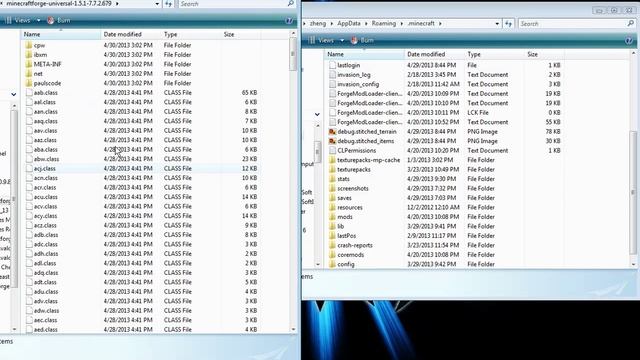Select the texturepacks-mp-cache folder icon
The width and height of the screenshot is (640, 360).
tap(332, 160)
